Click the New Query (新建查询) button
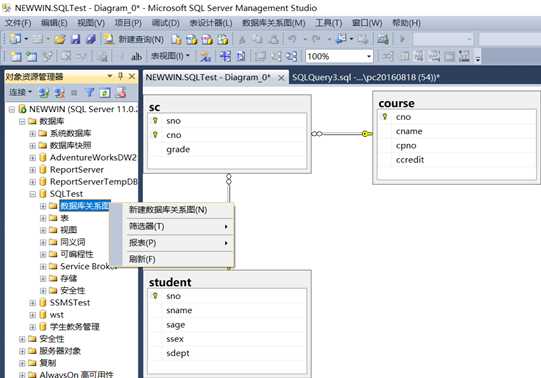The height and width of the screenshot is (378, 541). click(134, 39)
